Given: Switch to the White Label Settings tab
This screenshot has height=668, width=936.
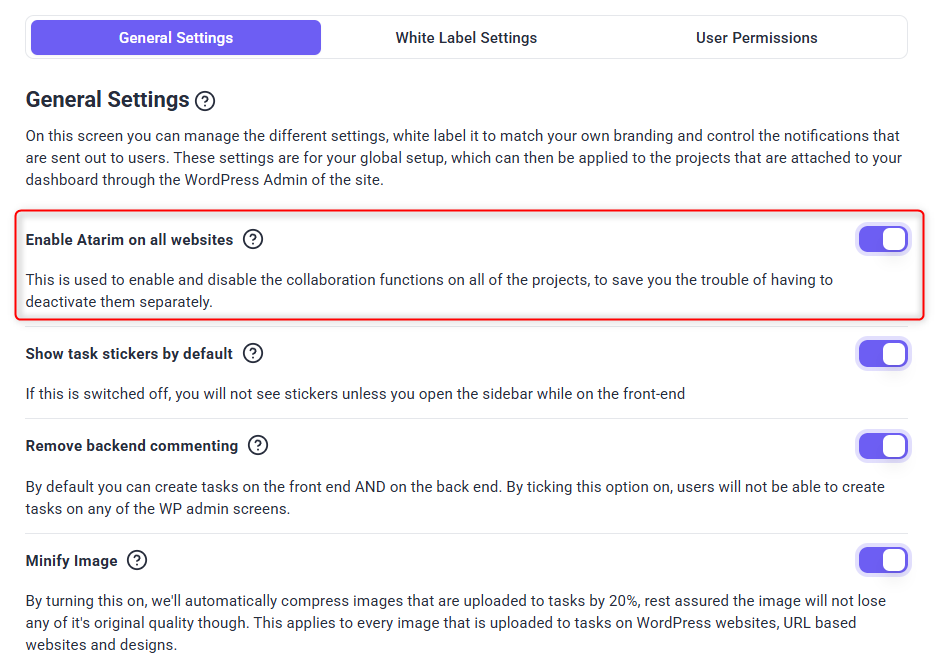Looking at the screenshot, I should coord(466,38).
